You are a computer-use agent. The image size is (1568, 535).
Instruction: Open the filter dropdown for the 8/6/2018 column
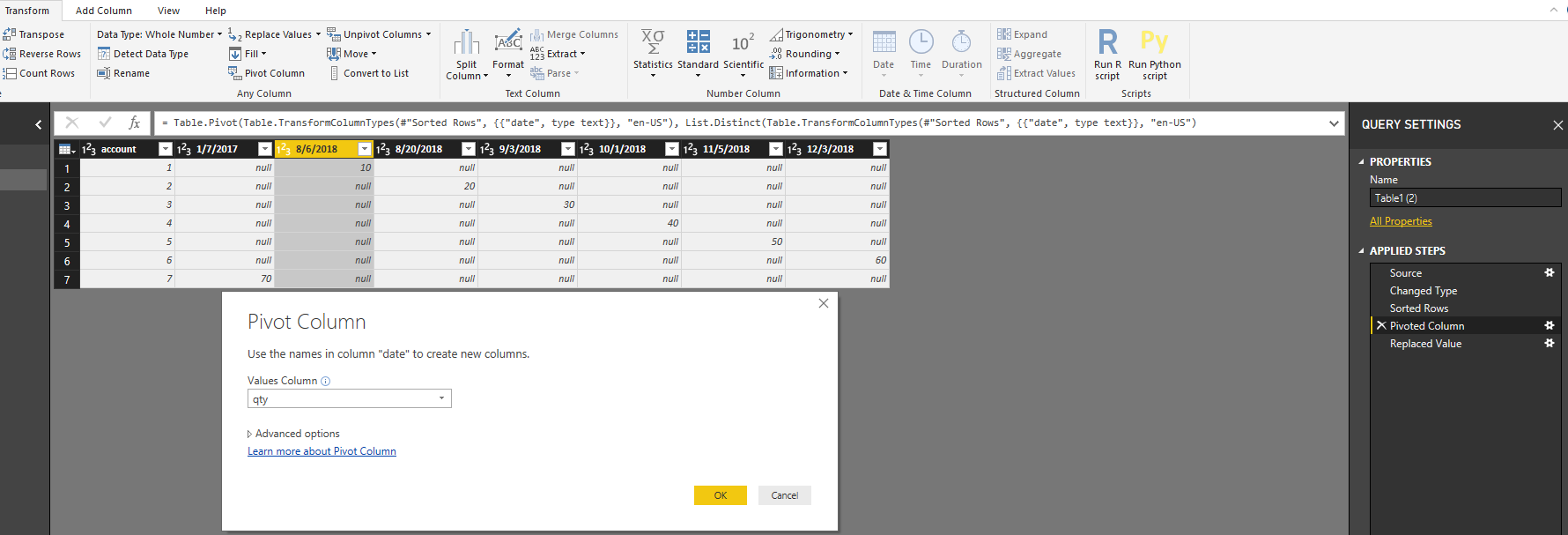coord(365,149)
